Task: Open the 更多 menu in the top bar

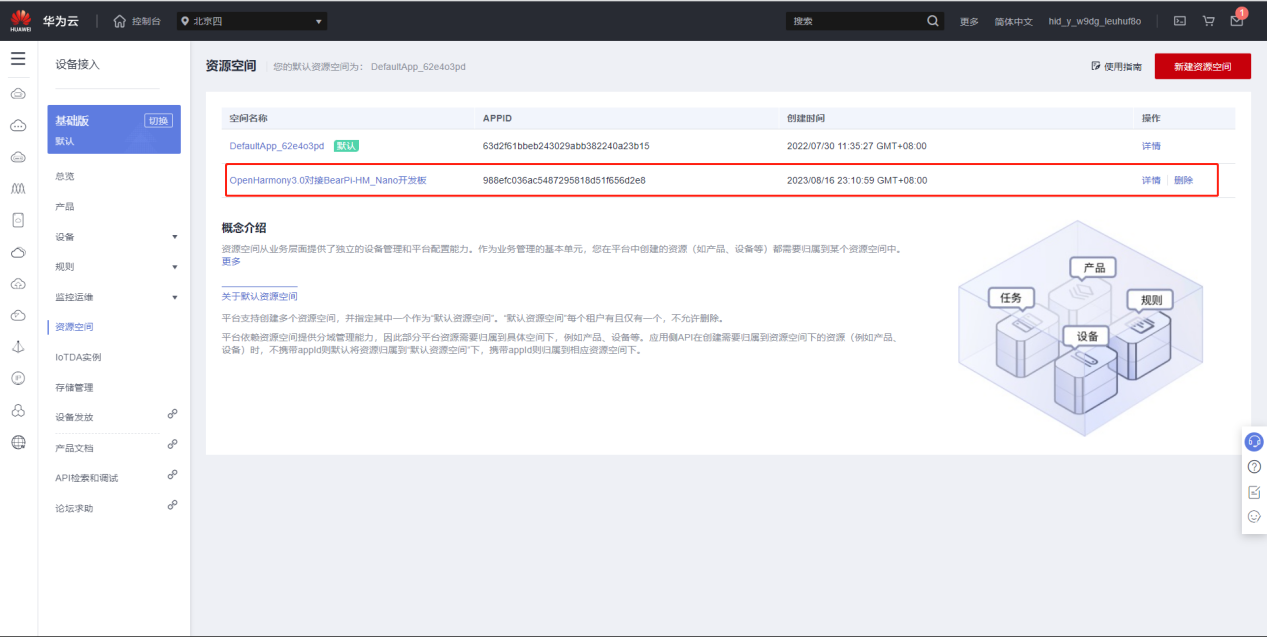Action: [x=969, y=21]
